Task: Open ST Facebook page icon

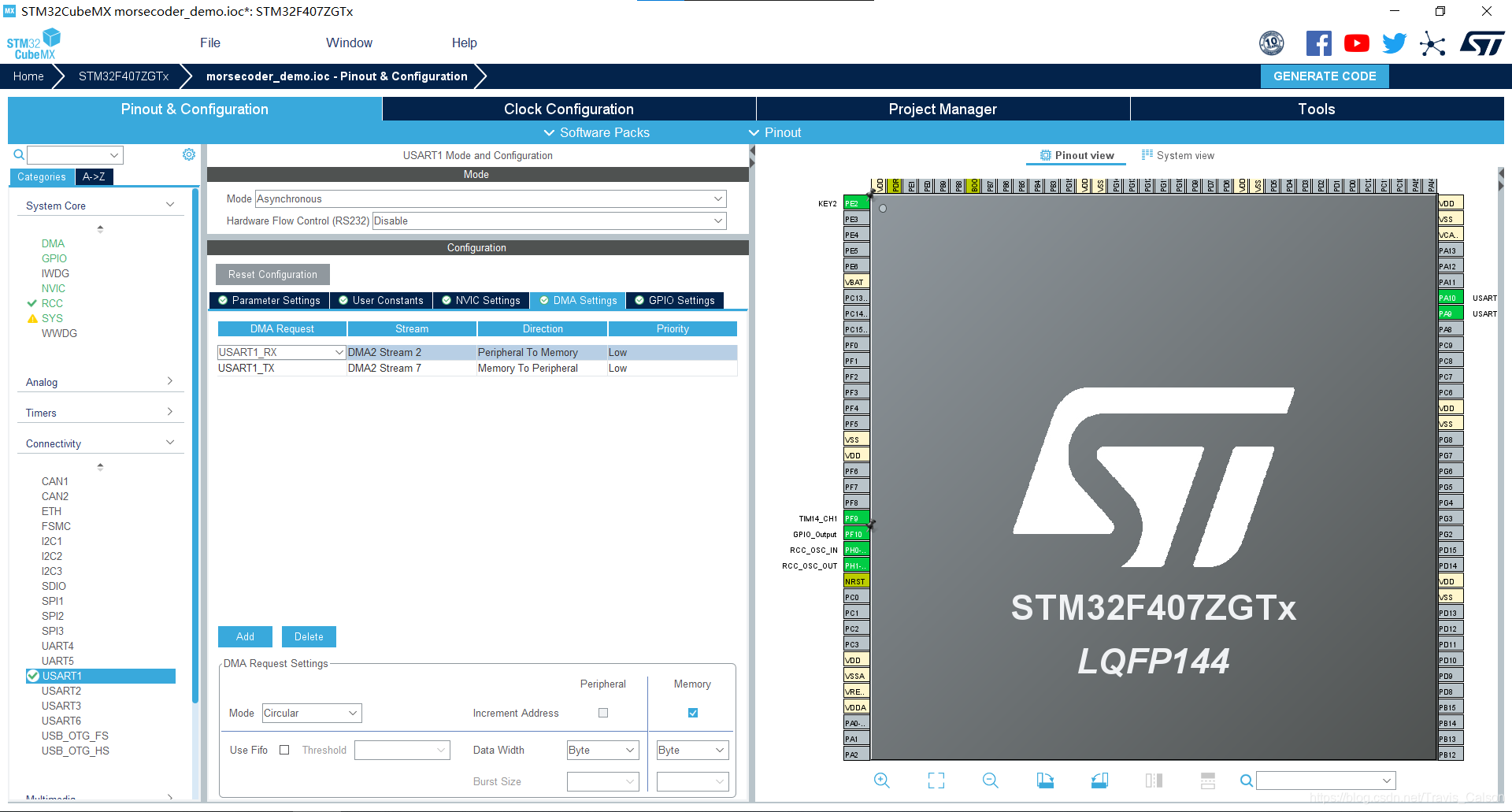Action: click(x=1318, y=43)
